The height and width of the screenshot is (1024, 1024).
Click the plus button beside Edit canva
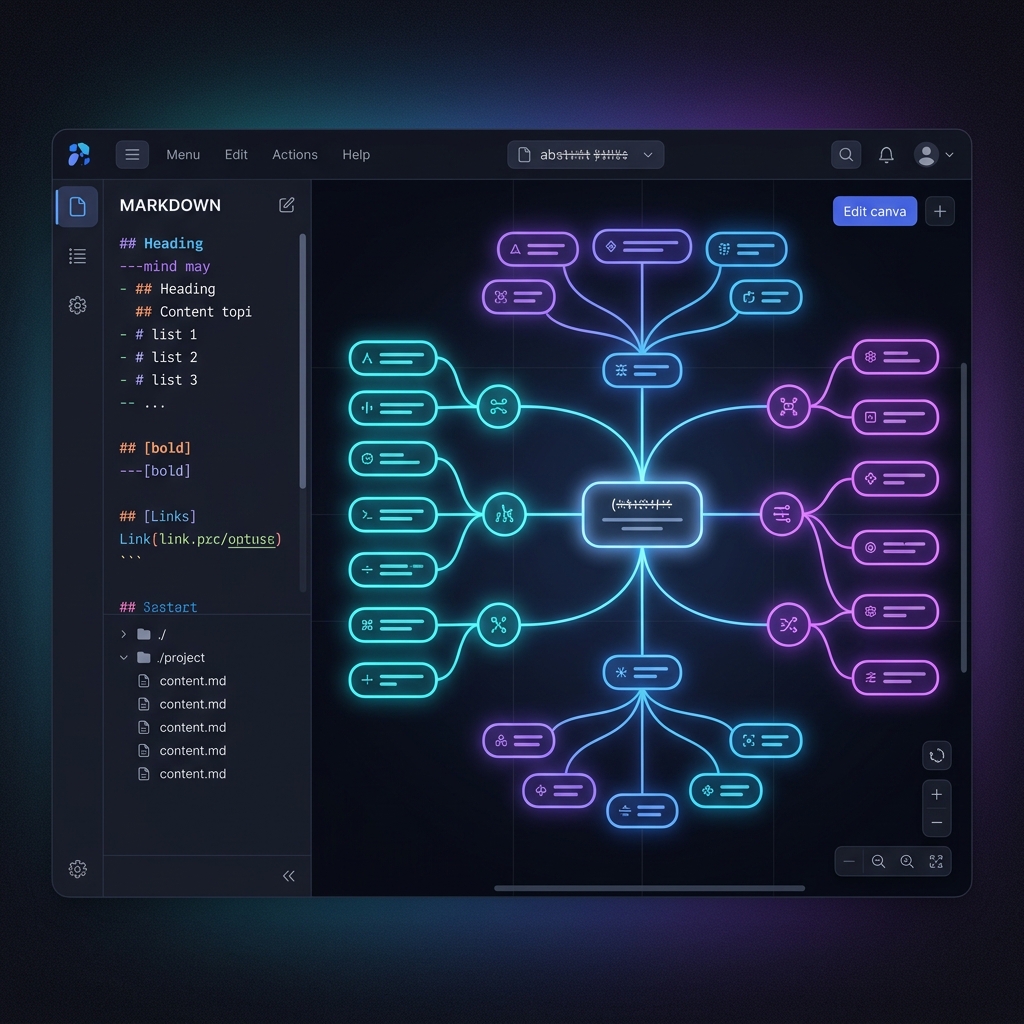(940, 211)
